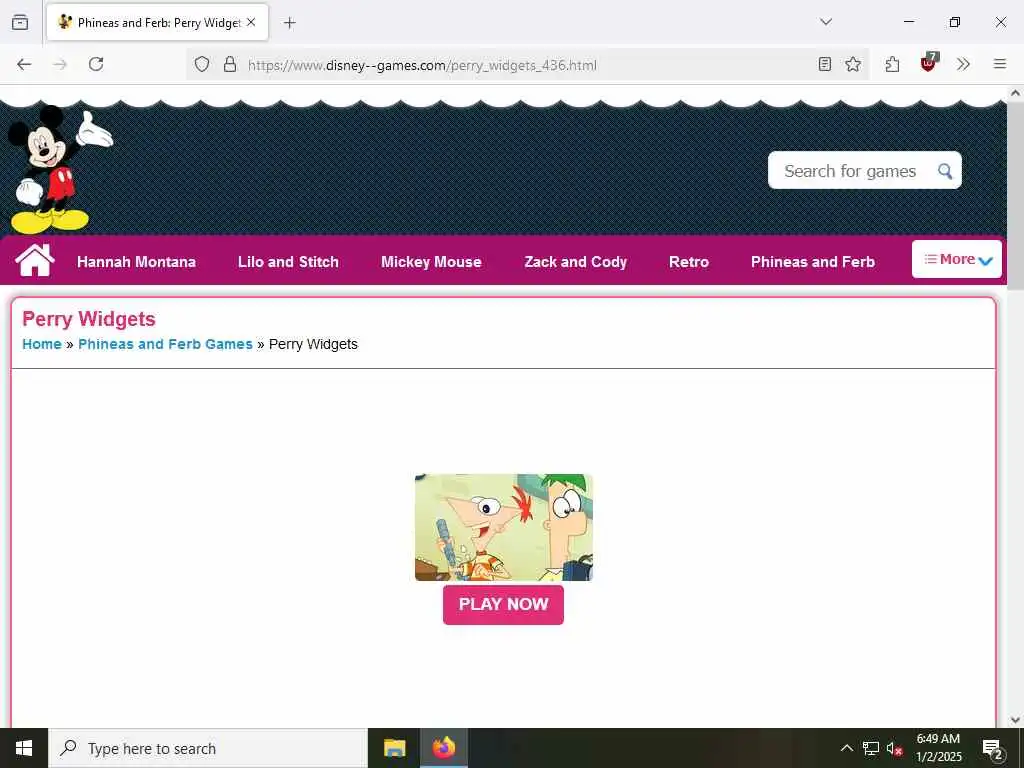Click the magnifier icon in game search
The image size is (1024, 768).
[944, 171]
